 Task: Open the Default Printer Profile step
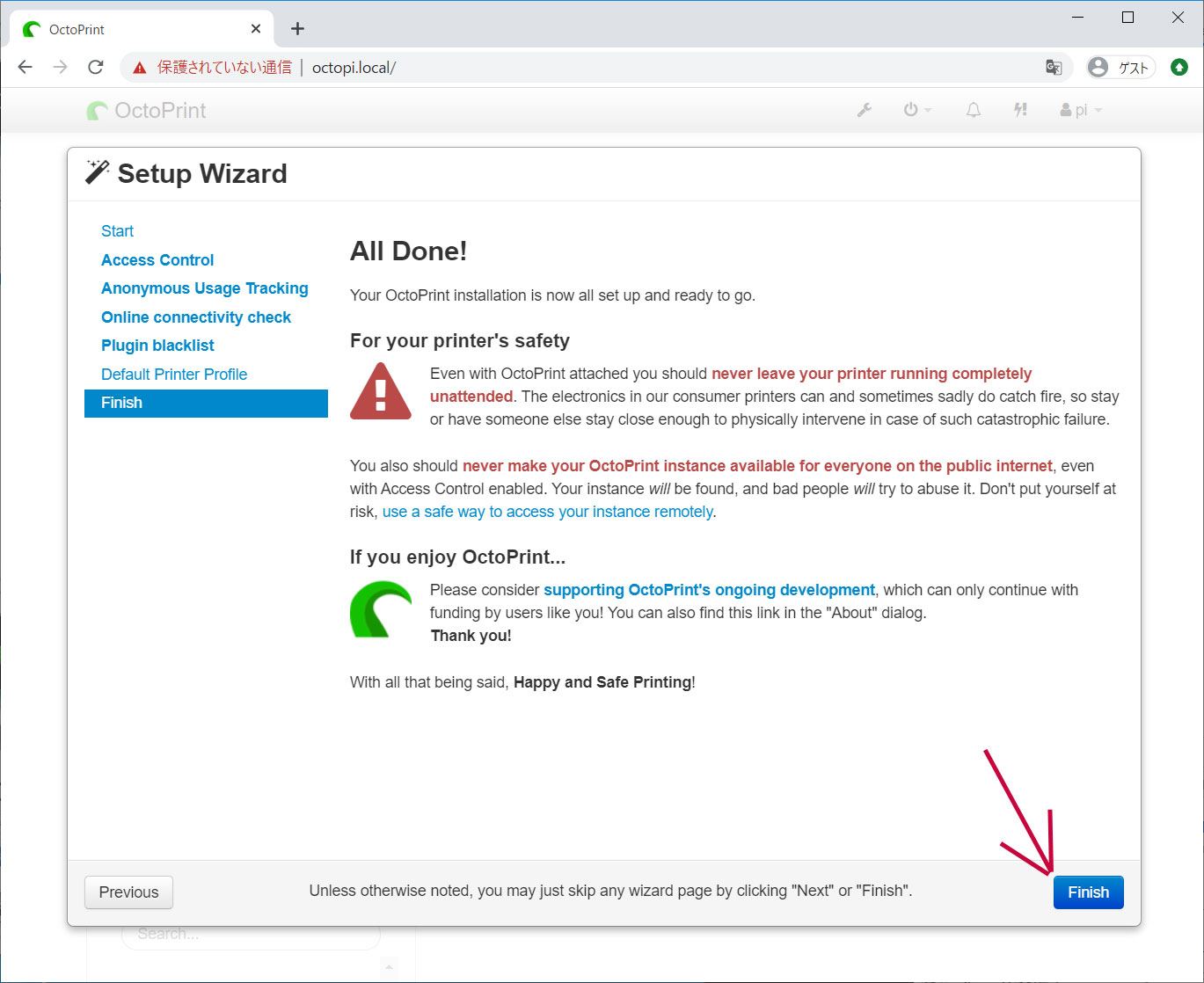coord(174,375)
